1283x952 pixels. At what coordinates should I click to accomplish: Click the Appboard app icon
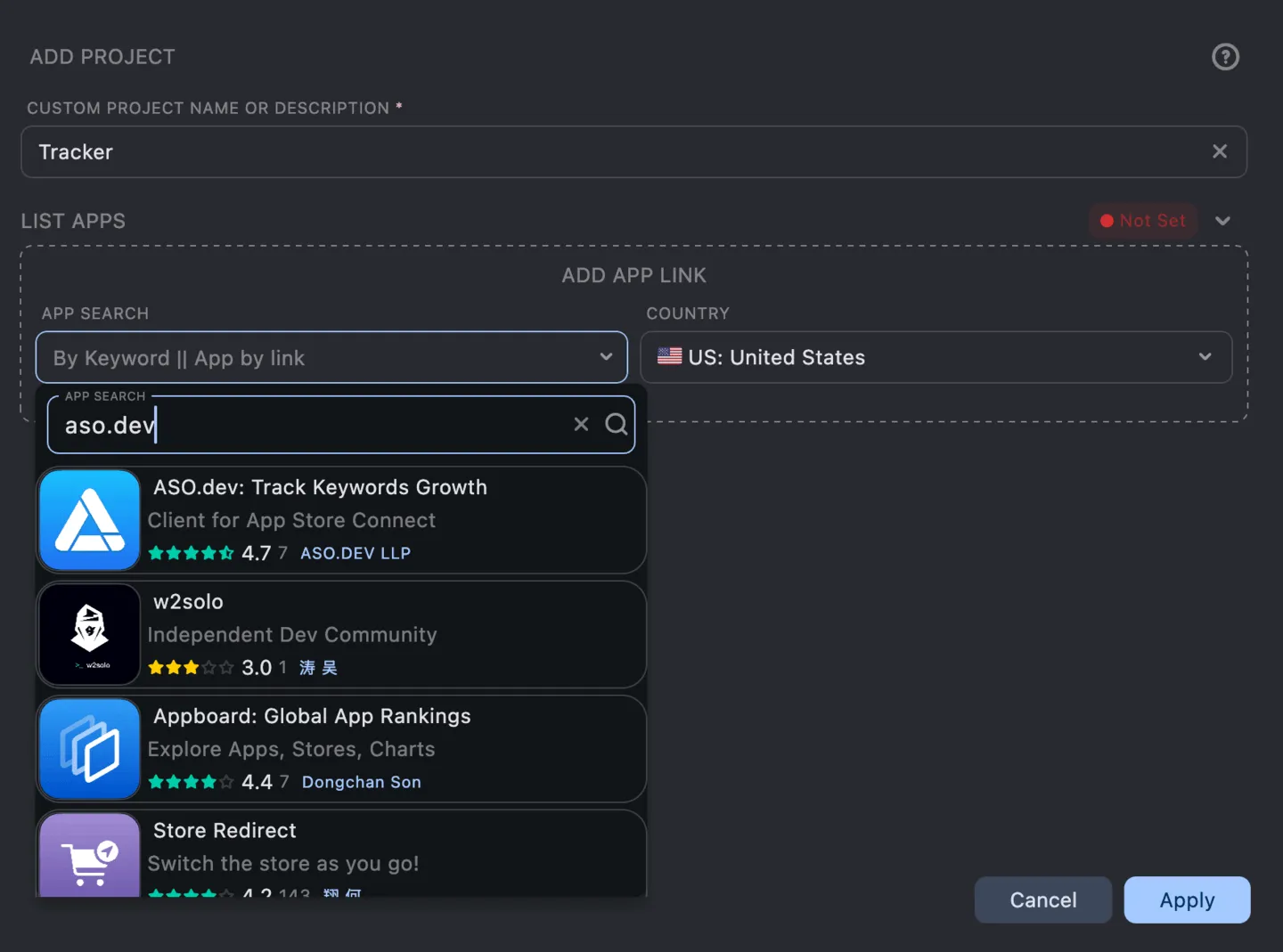tap(89, 748)
